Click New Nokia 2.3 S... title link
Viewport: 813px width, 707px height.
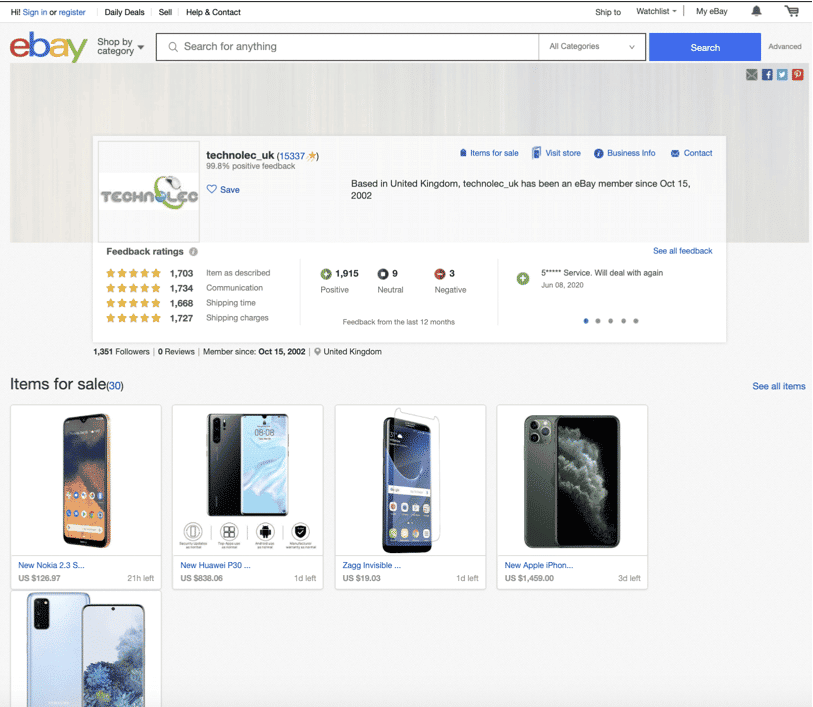point(51,565)
